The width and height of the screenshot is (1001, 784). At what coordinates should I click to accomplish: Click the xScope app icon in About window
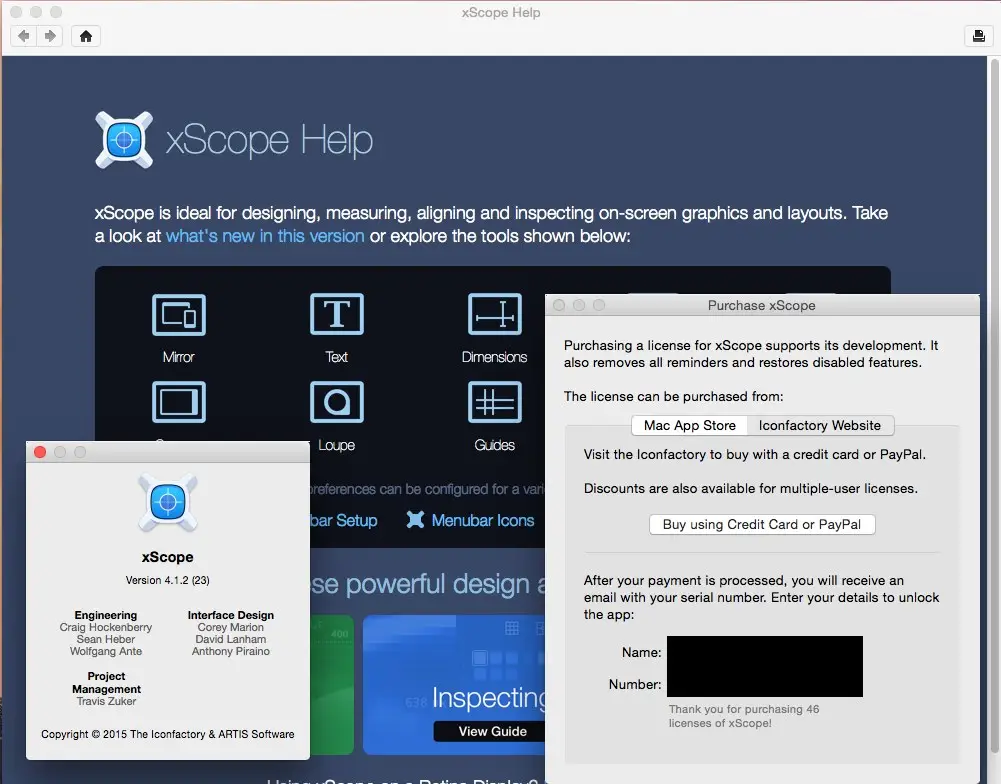click(x=168, y=502)
